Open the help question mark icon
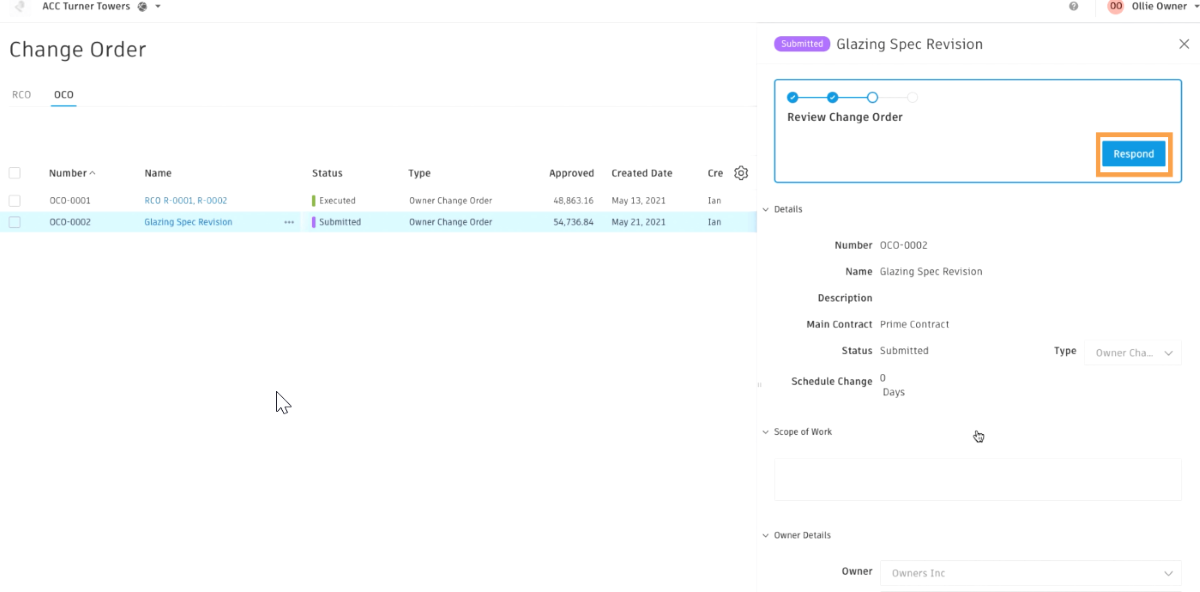The width and height of the screenshot is (1200, 592). (x=1074, y=6)
